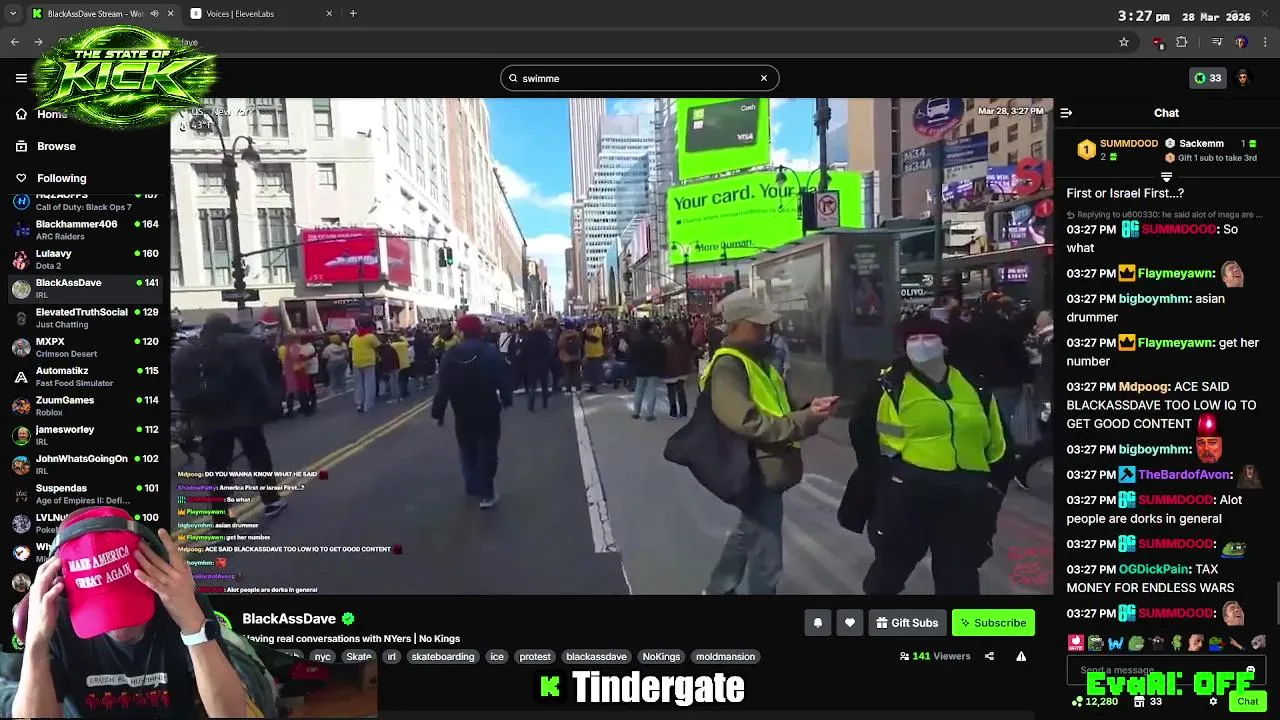Share the stream via share icon
This screenshot has height=720, width=1280.
point(989,656)
